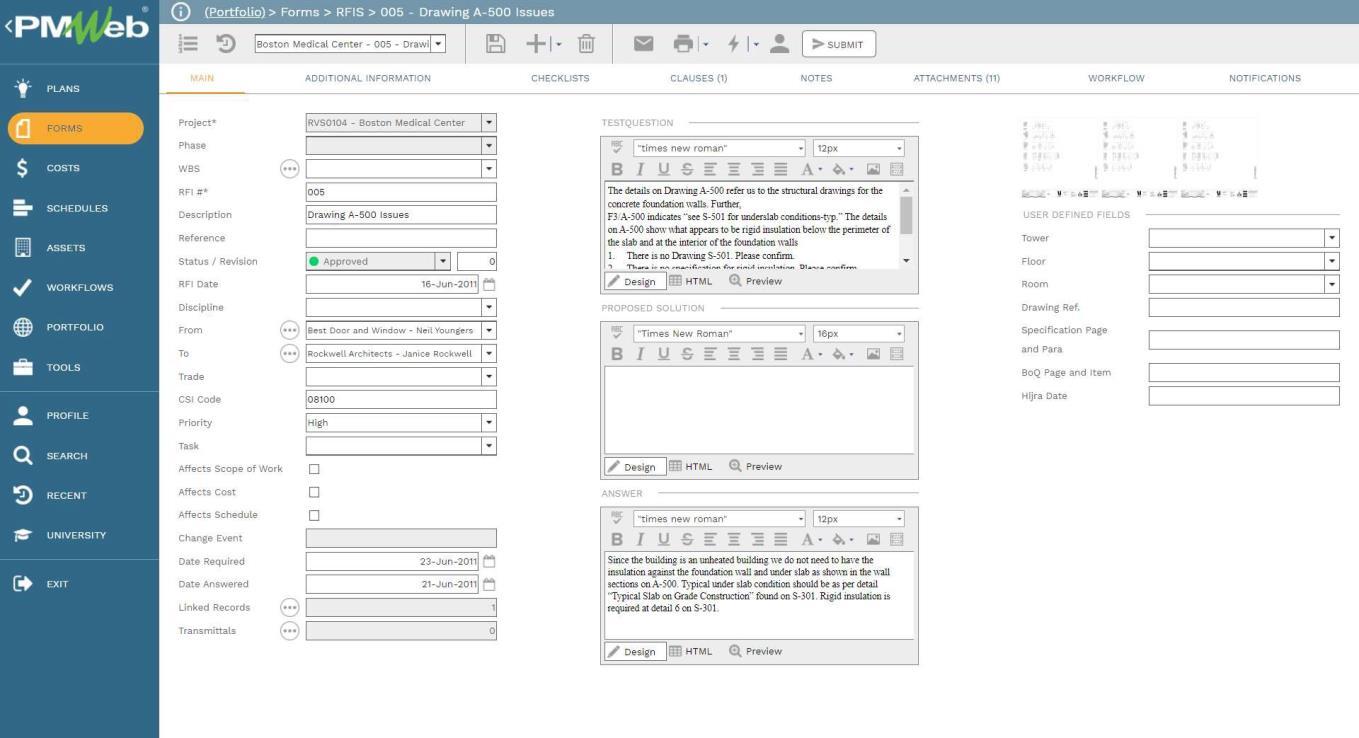Open the record selector dropdown in toolbar
Screen dimensions: 1359x738
pos(438,44)
